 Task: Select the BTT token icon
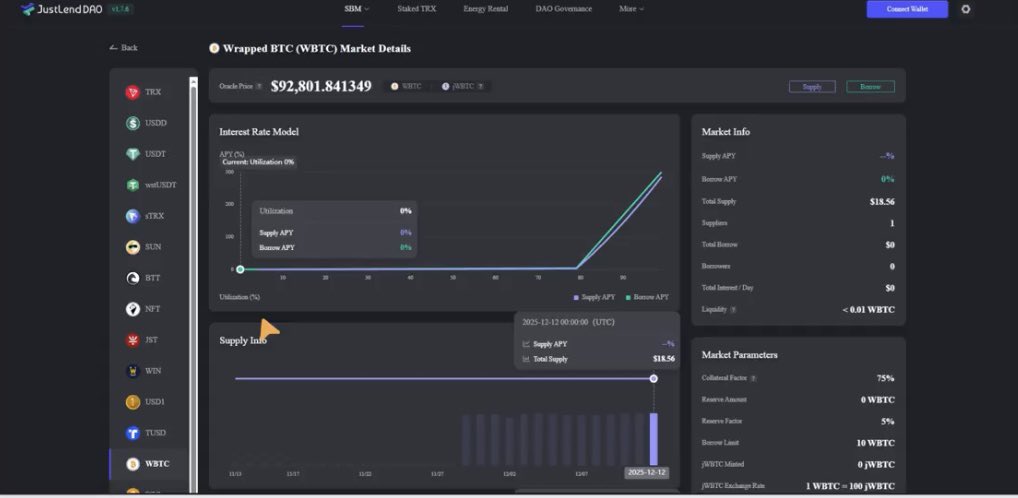[x=132, y=278]
